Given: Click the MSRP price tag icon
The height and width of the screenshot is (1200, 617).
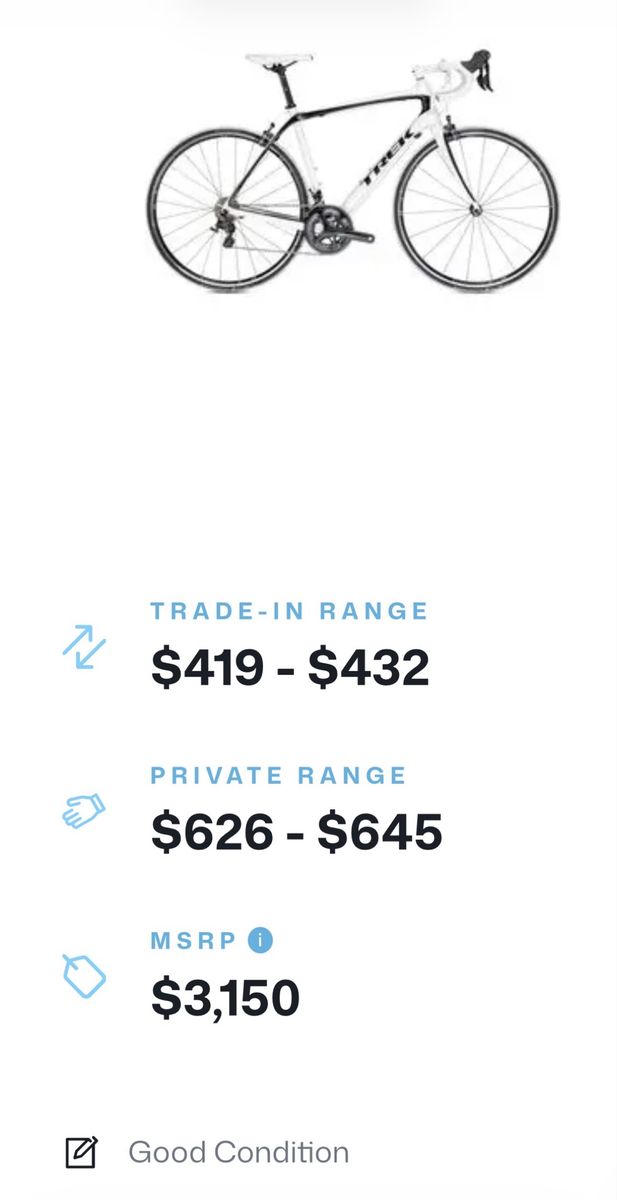Looking at the screenshot, I should click(83, 975).
